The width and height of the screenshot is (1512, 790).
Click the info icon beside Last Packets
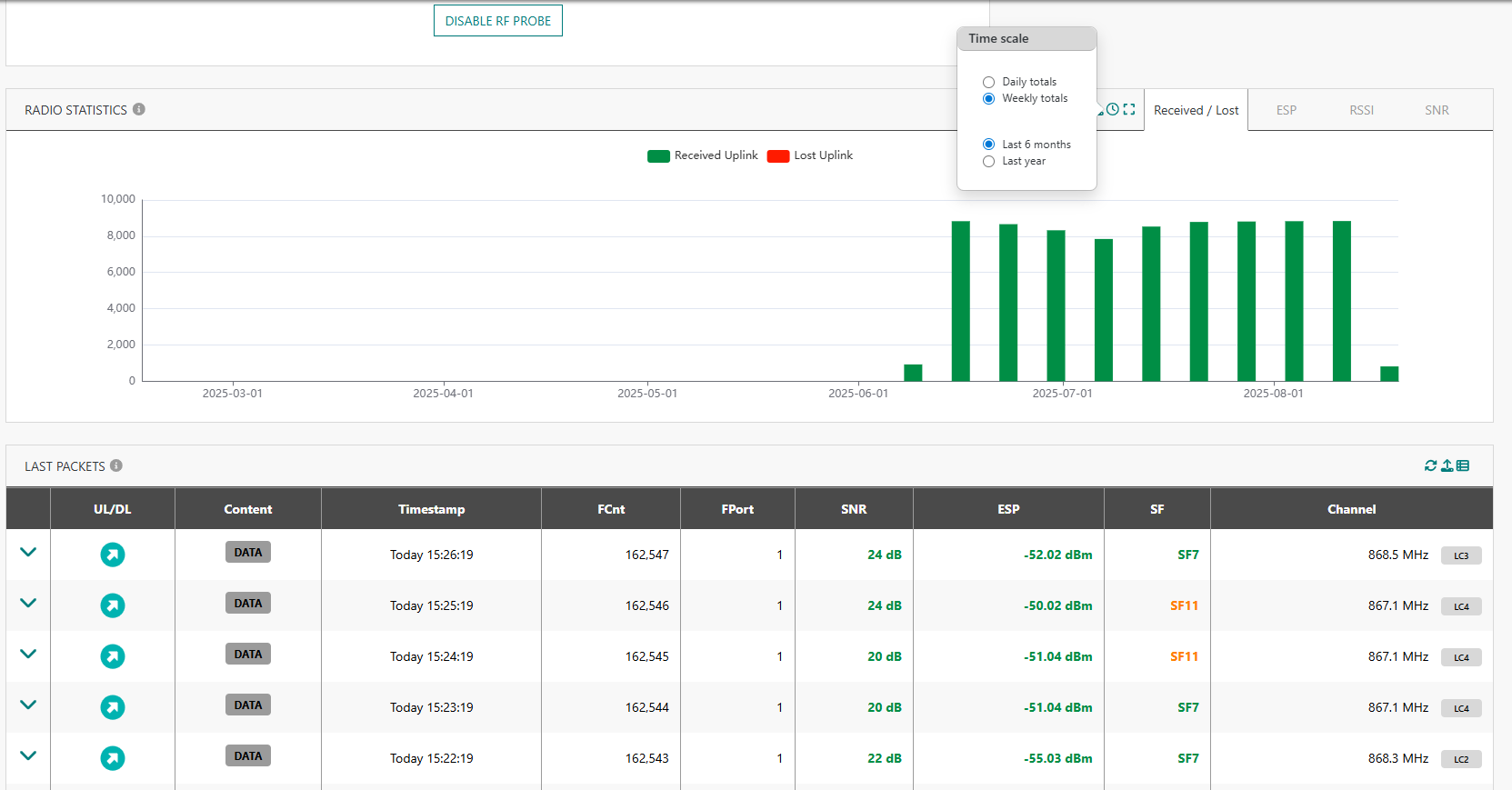(116, 465)
